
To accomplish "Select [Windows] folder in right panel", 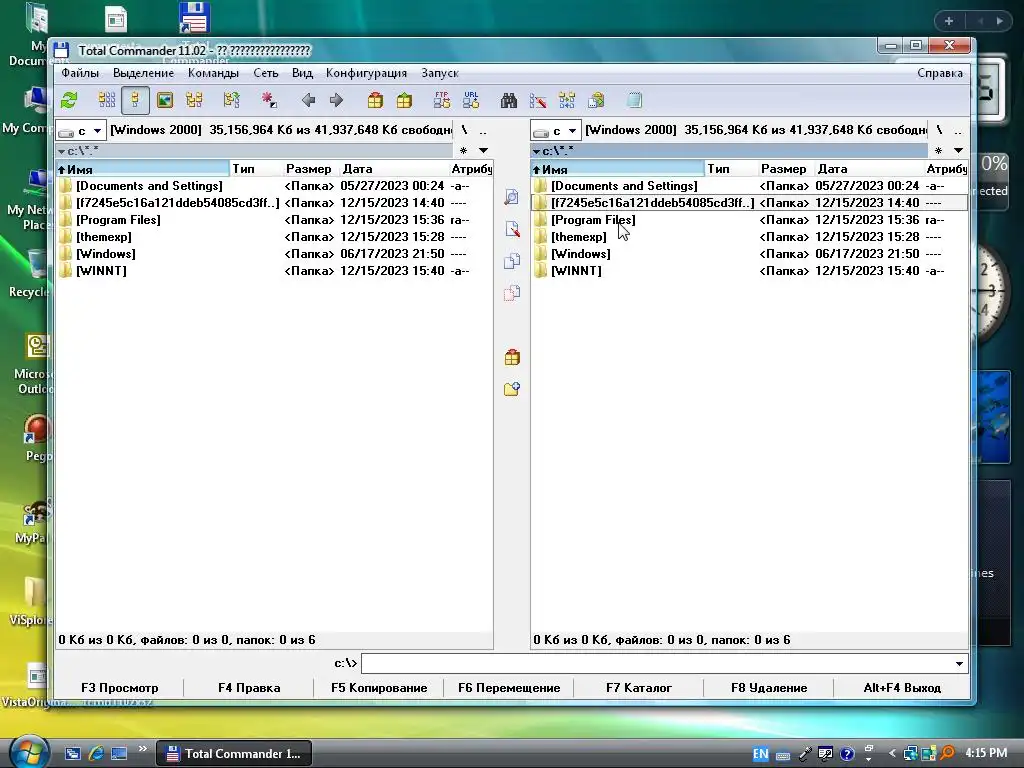I will [581, 254].
